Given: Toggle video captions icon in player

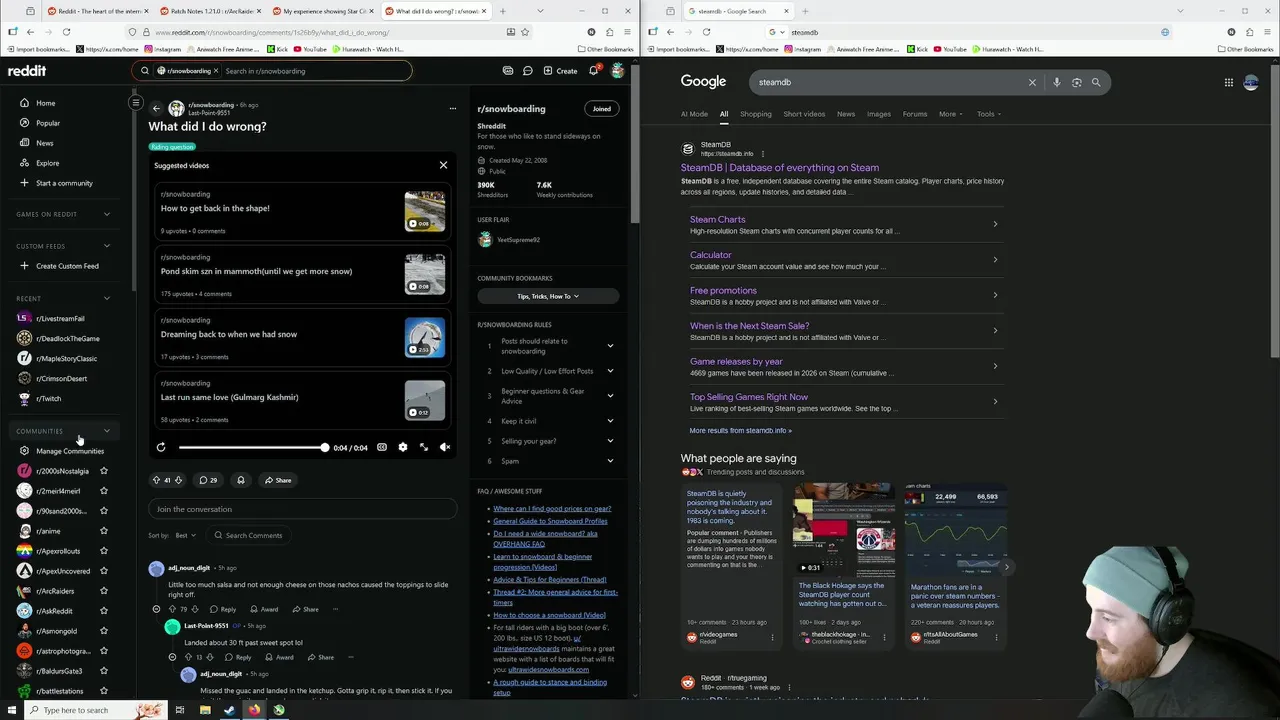Looking at the screenshot, I should click(x=382, y=447).
